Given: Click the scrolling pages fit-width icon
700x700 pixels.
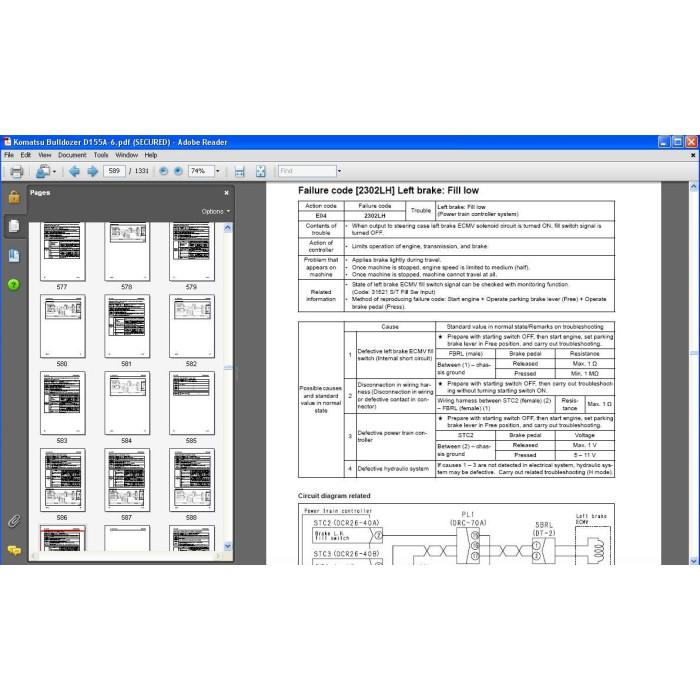Looking at the screenshot, I should pyautogui.click(x=240, y=171).
